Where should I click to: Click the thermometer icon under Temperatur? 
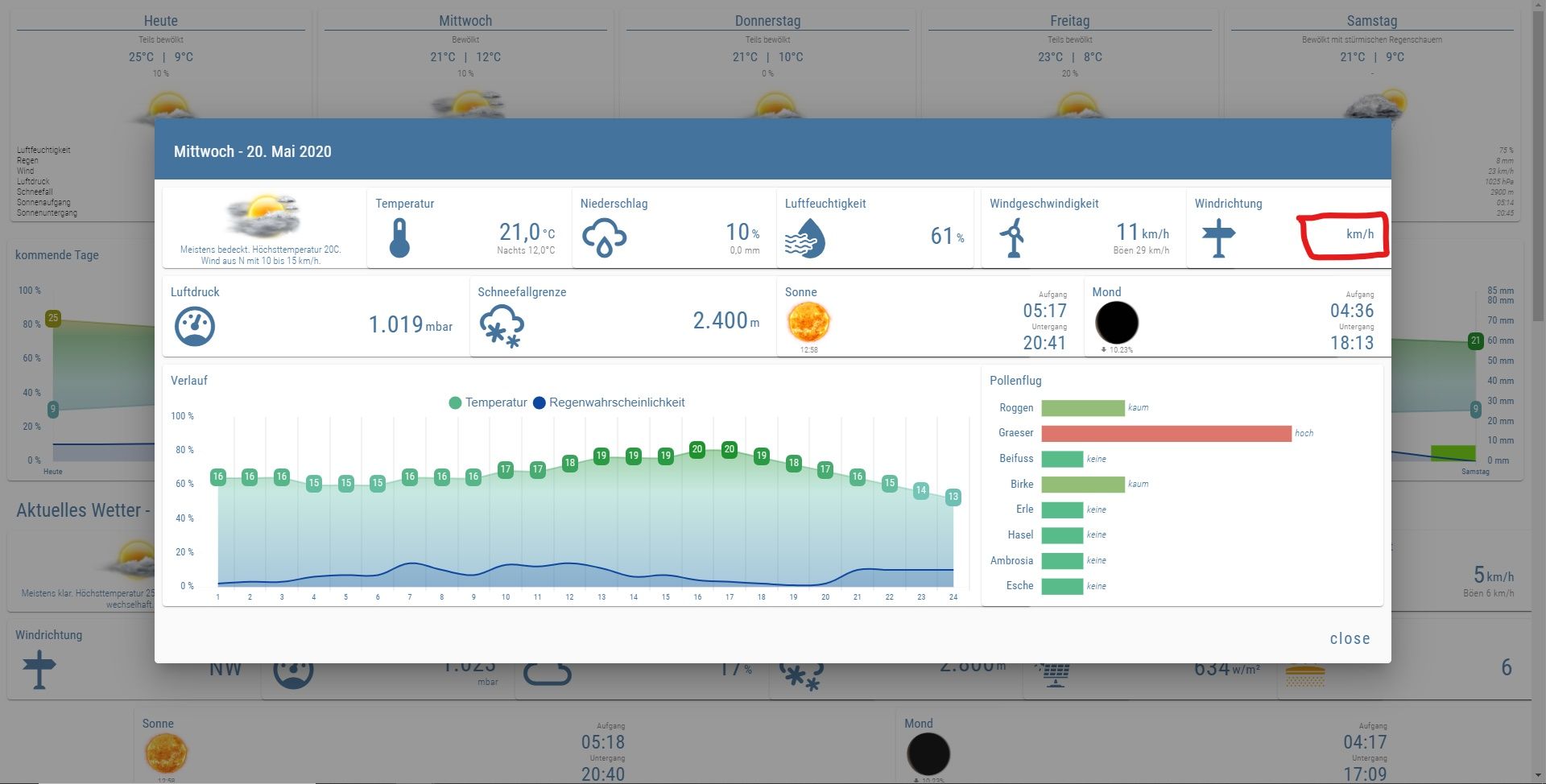click(x=399, y=238)
